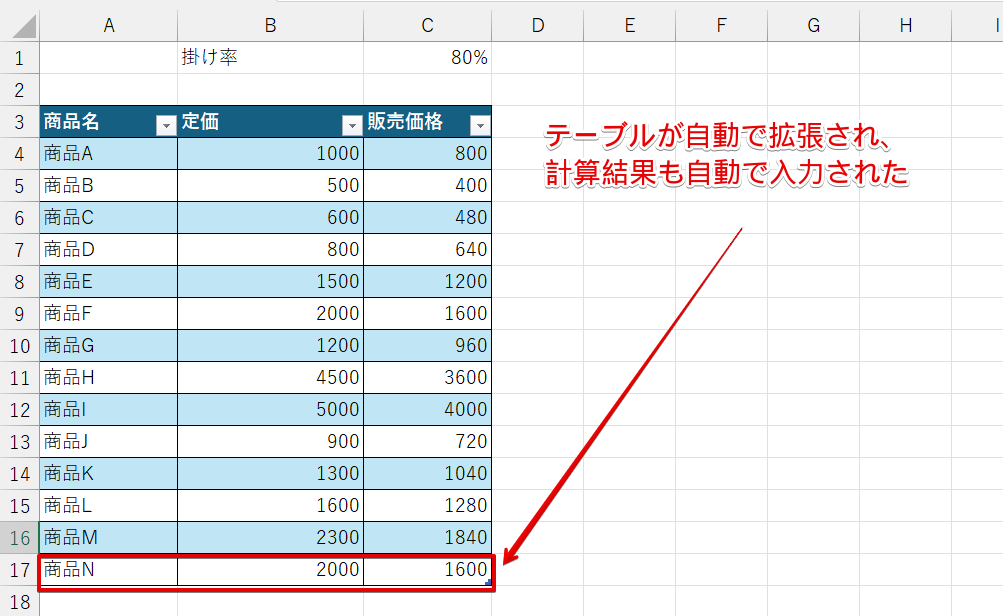Select the 商品L cell
This screenshot has width=1003, height=616.
coord(109,505)
